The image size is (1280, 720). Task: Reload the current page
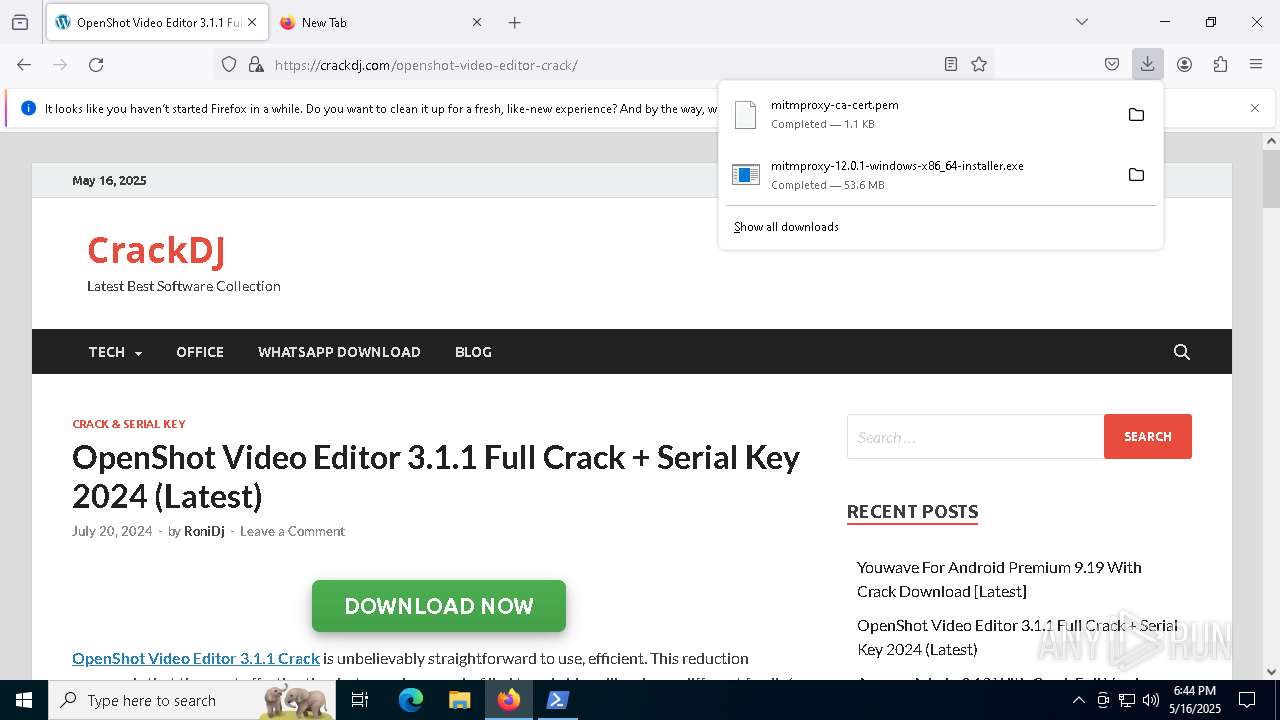tap(96, 65)
